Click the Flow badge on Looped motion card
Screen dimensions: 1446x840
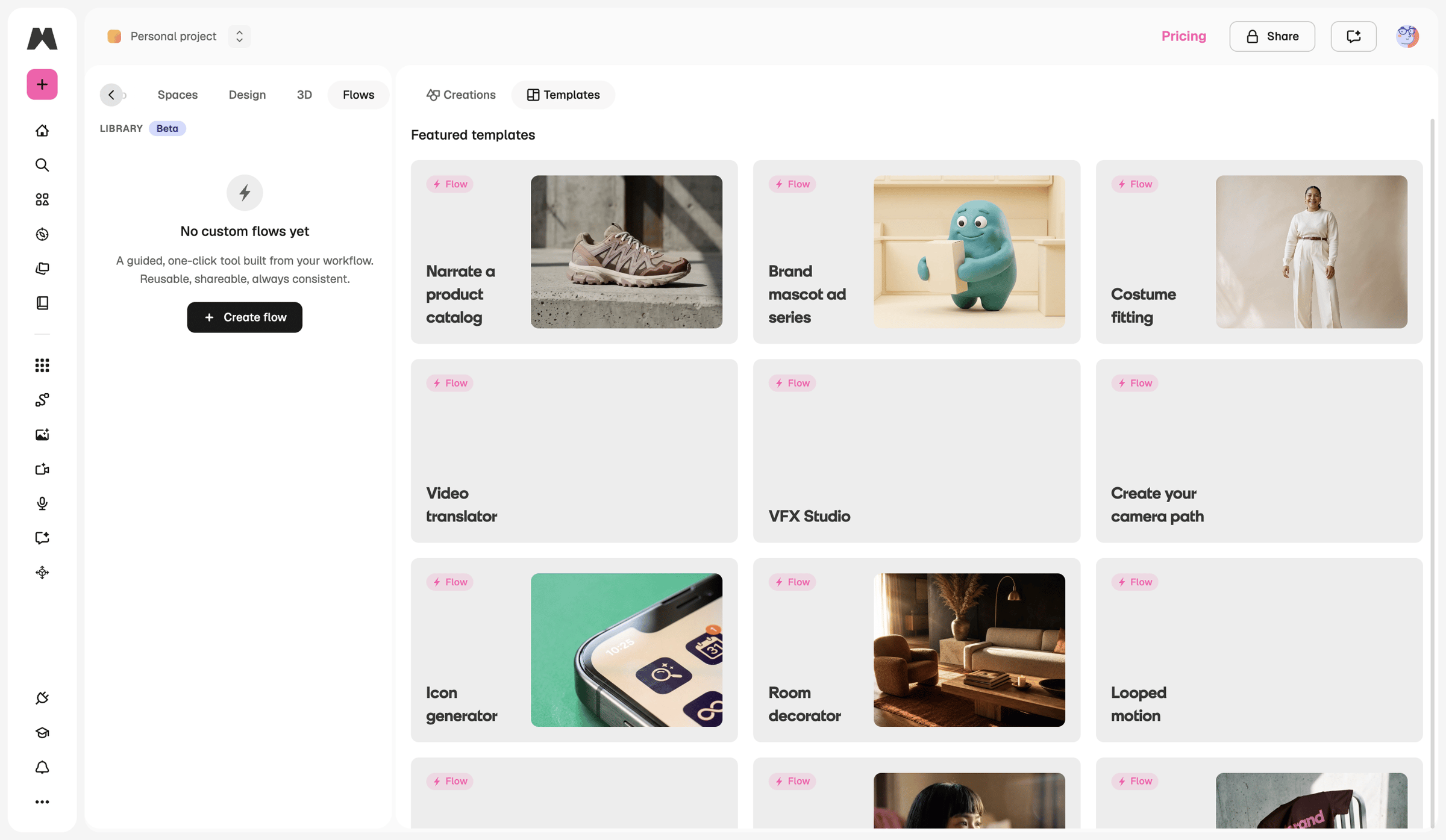coord(1135,582)
